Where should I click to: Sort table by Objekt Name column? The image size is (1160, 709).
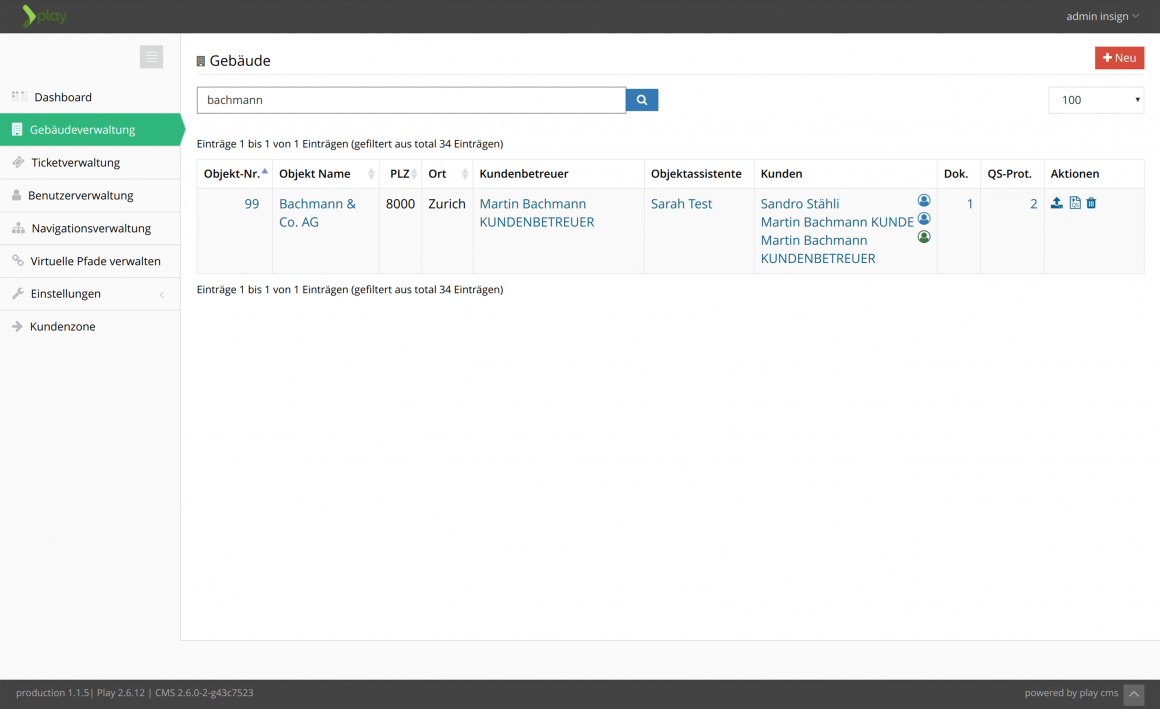326,174
